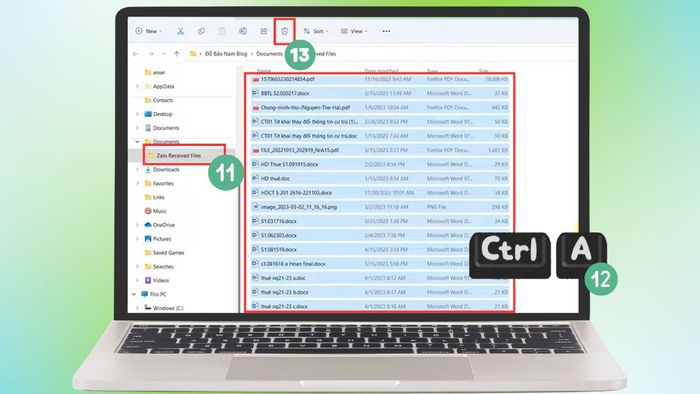Click folder icon in the address bar
Image resolution: width=700 pixels, height=394 pixels.
click(x=193, y=54)
